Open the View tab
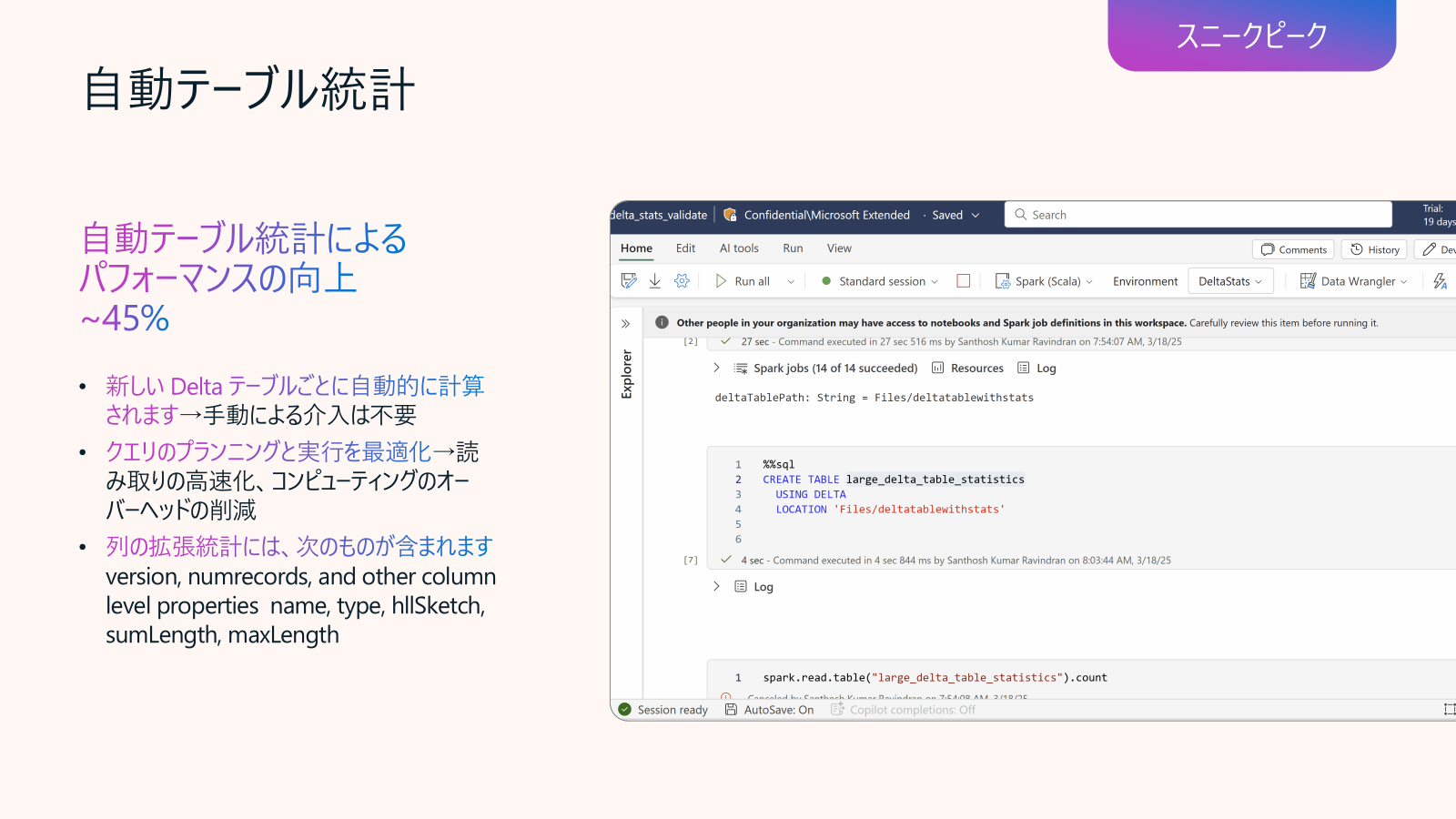 (x=839, y=248)
